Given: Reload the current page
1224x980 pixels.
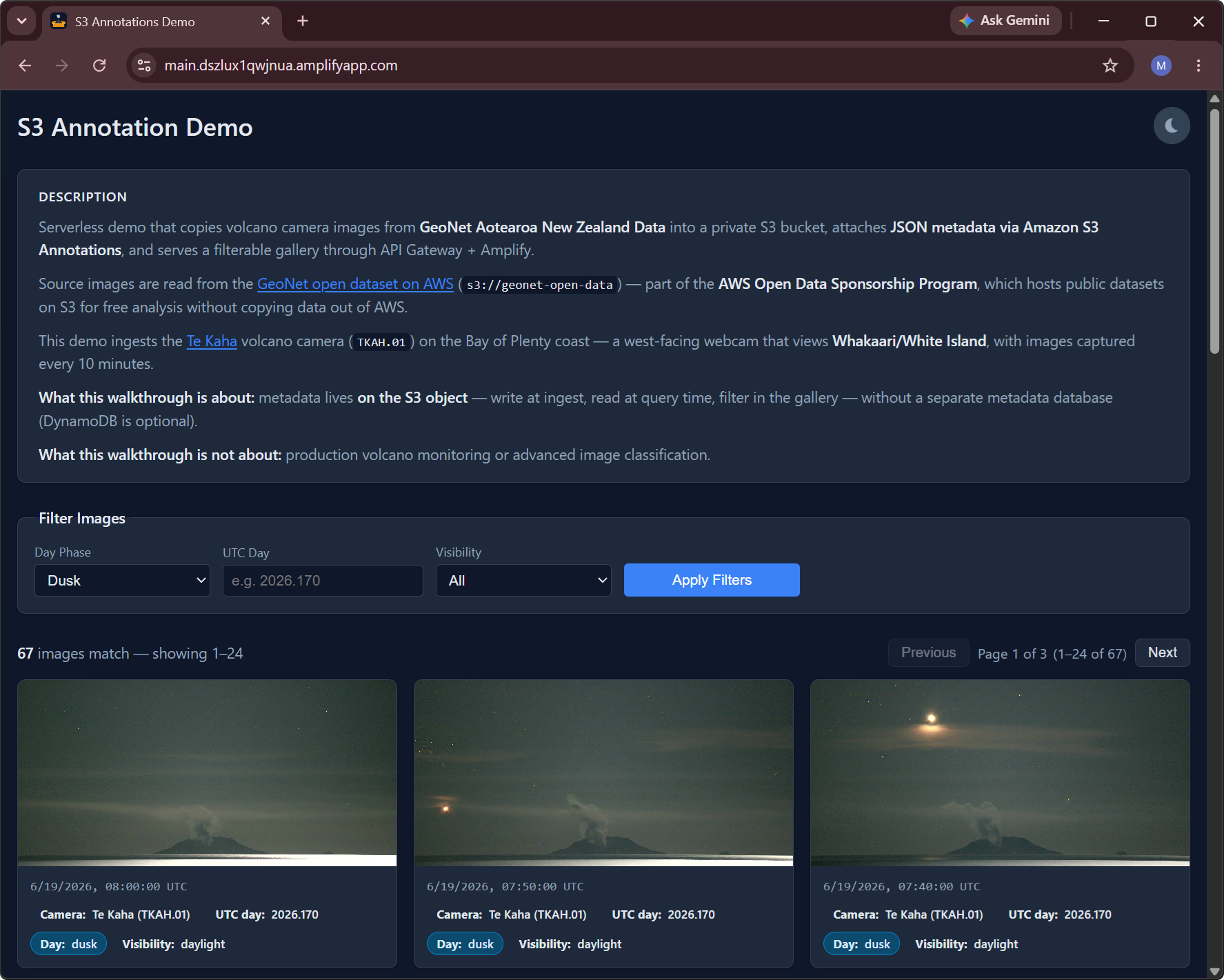Looking at the screenshot, I should click(x=99, y=66).
